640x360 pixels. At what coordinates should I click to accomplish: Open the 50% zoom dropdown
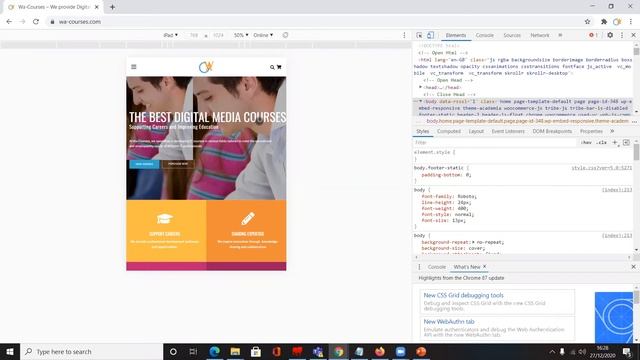tap(241, 35)
